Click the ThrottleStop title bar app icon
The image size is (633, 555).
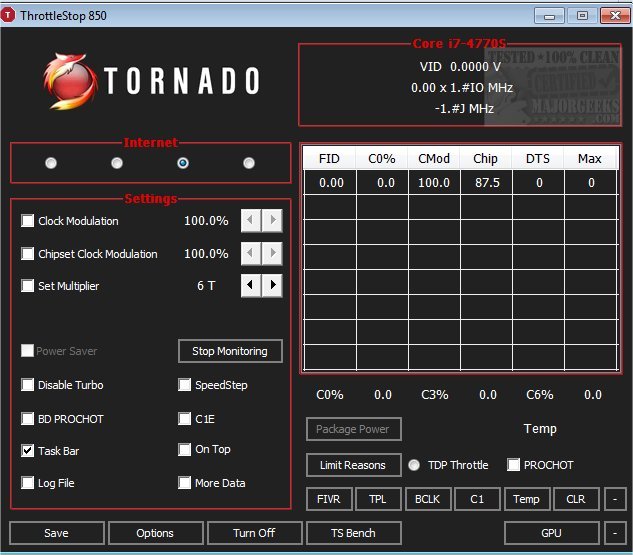point(7,15)
